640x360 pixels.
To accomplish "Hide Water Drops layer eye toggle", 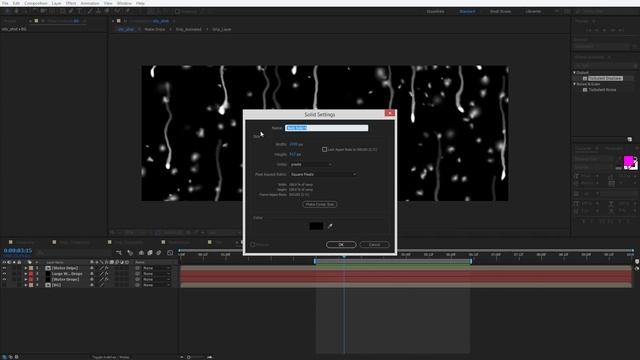I will (x=4, y=280).
